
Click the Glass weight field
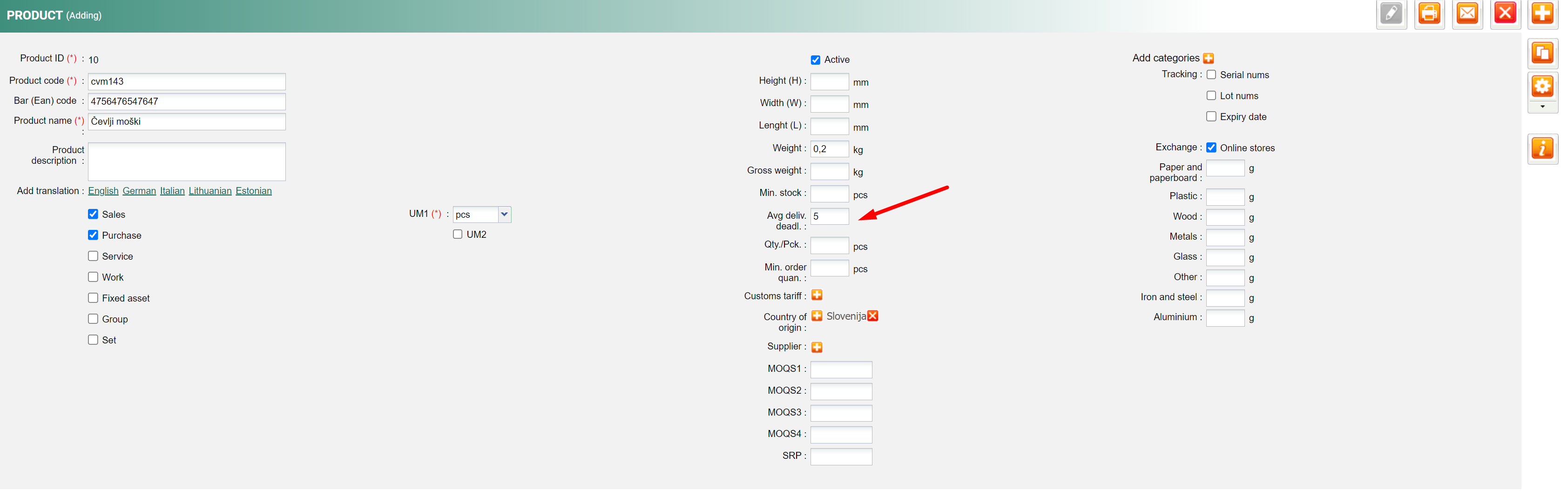(x=1225, y=258)
